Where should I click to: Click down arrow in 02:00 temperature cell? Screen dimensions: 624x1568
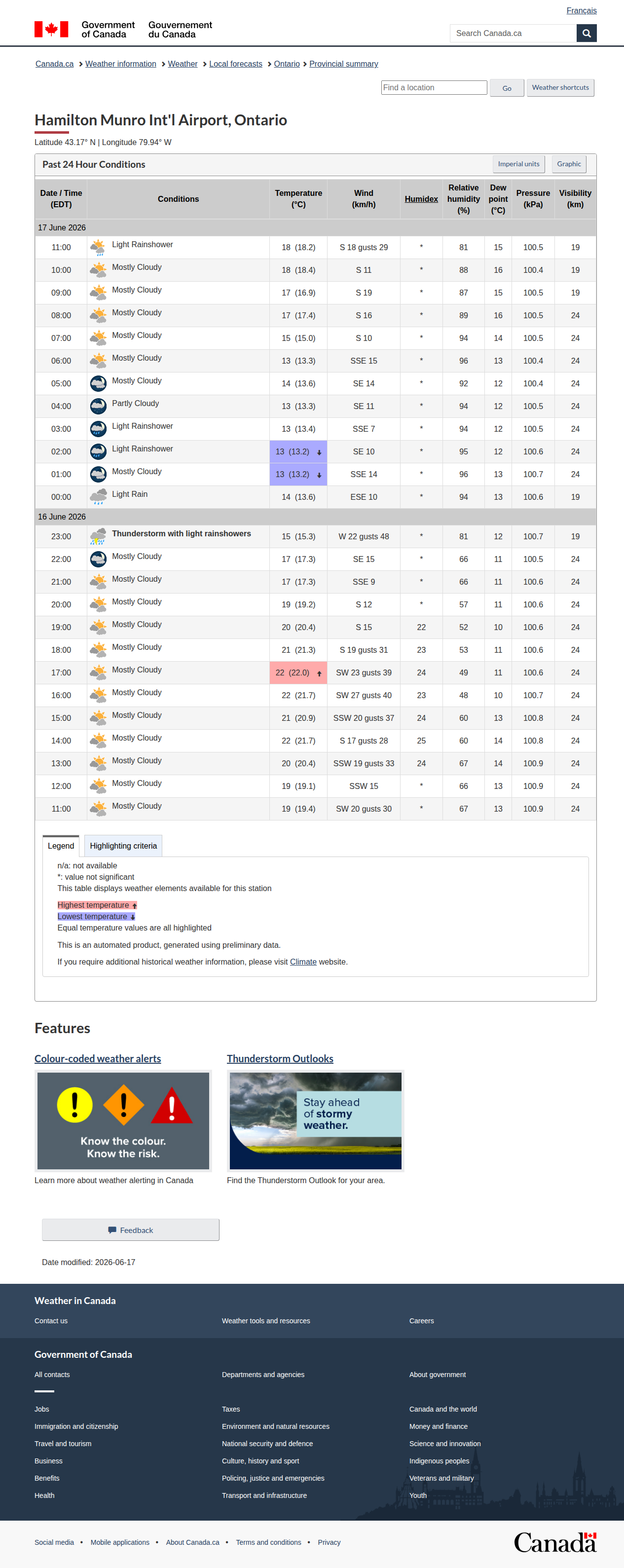319,452
